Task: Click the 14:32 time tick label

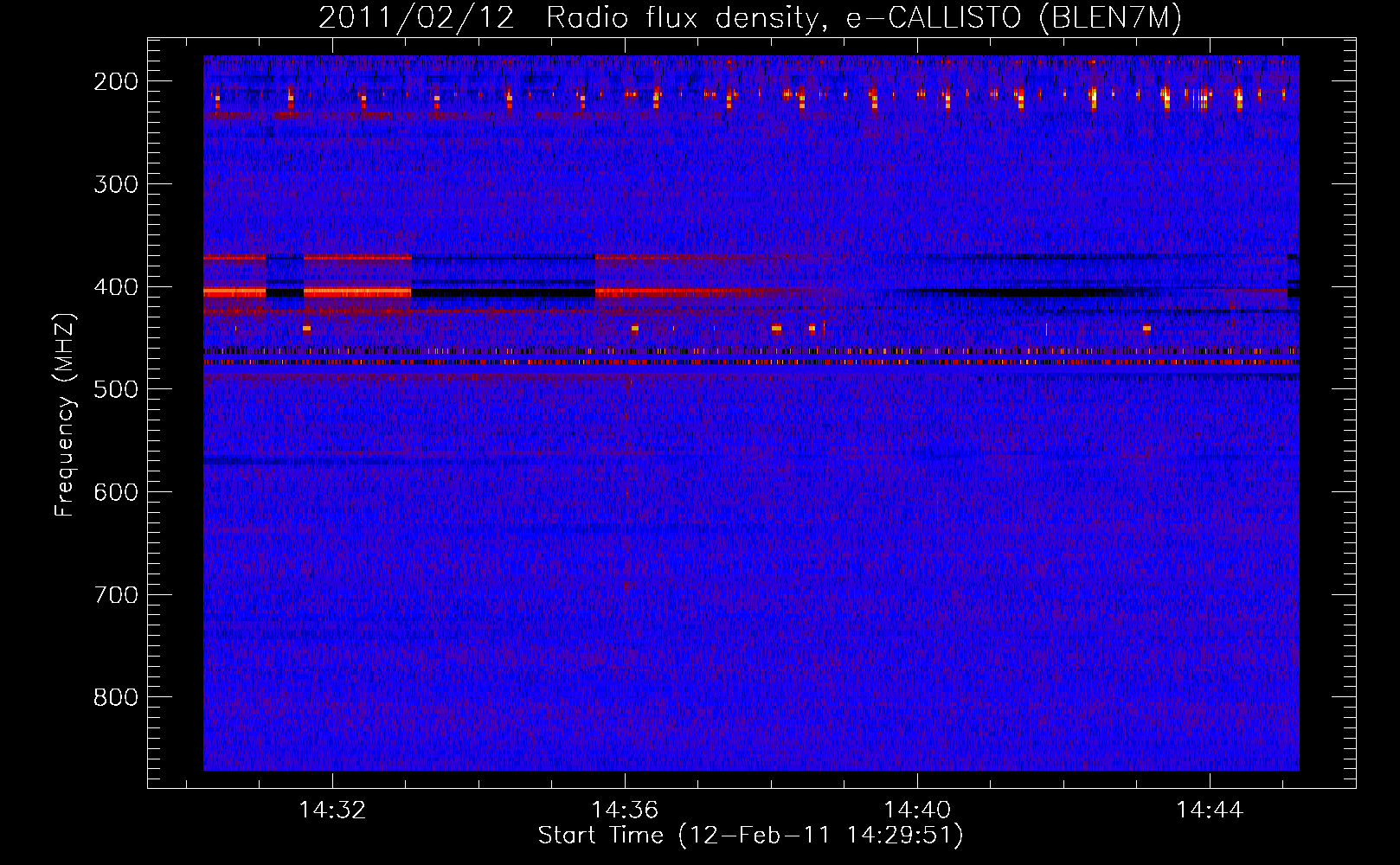Action: click(x=332, y=811)
